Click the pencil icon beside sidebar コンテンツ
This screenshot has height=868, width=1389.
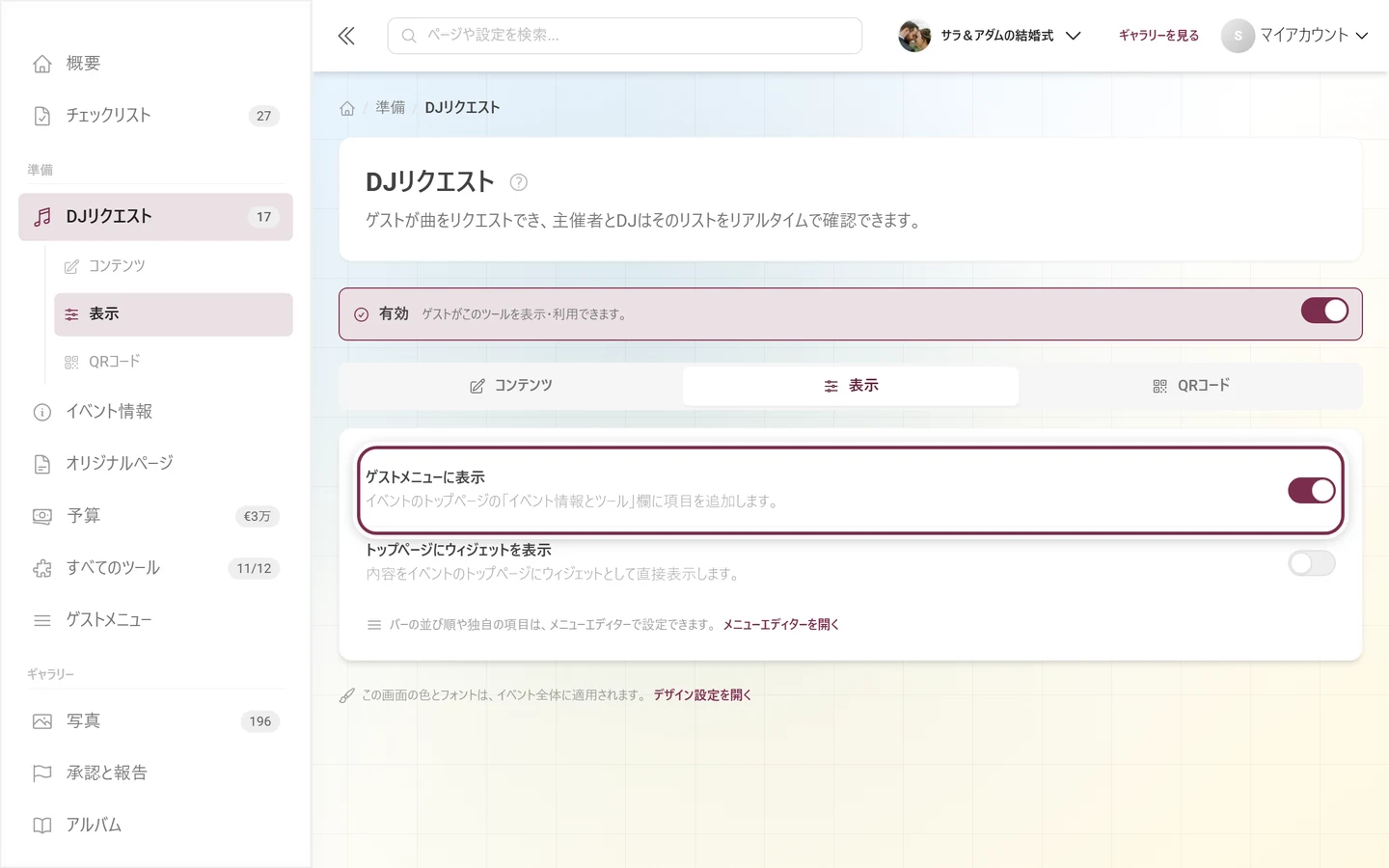[x=71, y=266]
